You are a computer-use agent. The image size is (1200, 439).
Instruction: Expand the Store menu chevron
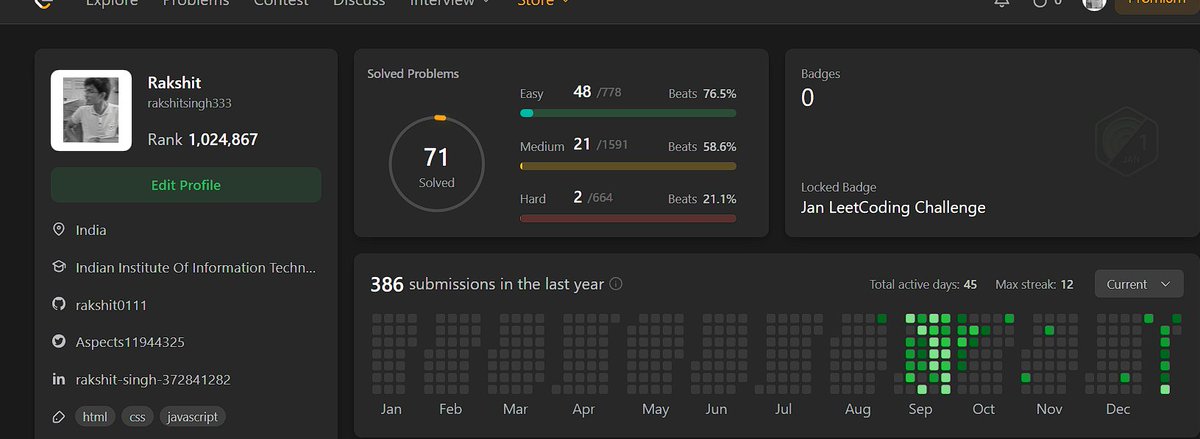565,3
